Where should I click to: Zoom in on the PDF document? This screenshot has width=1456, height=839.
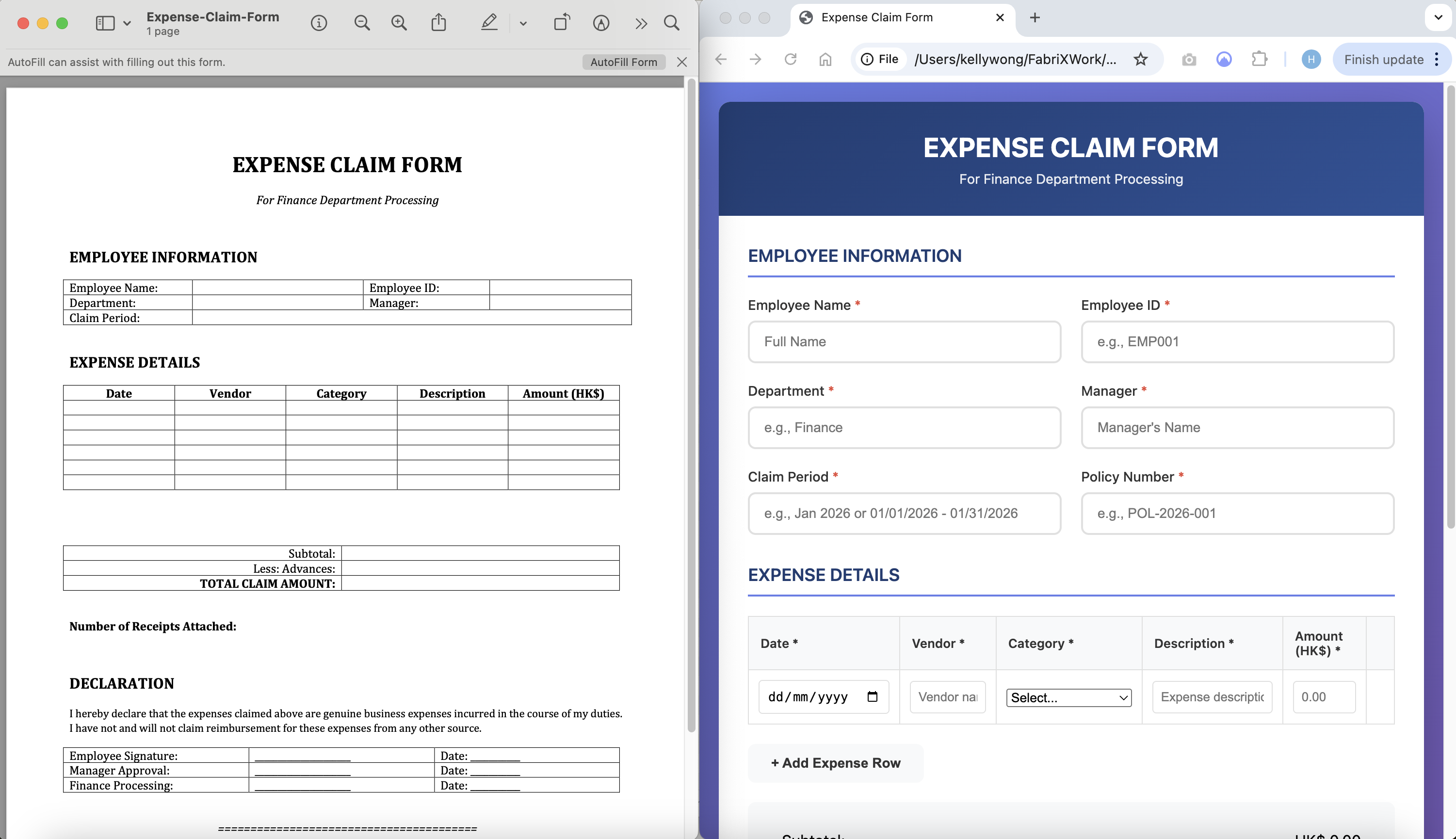pos(399,22)
